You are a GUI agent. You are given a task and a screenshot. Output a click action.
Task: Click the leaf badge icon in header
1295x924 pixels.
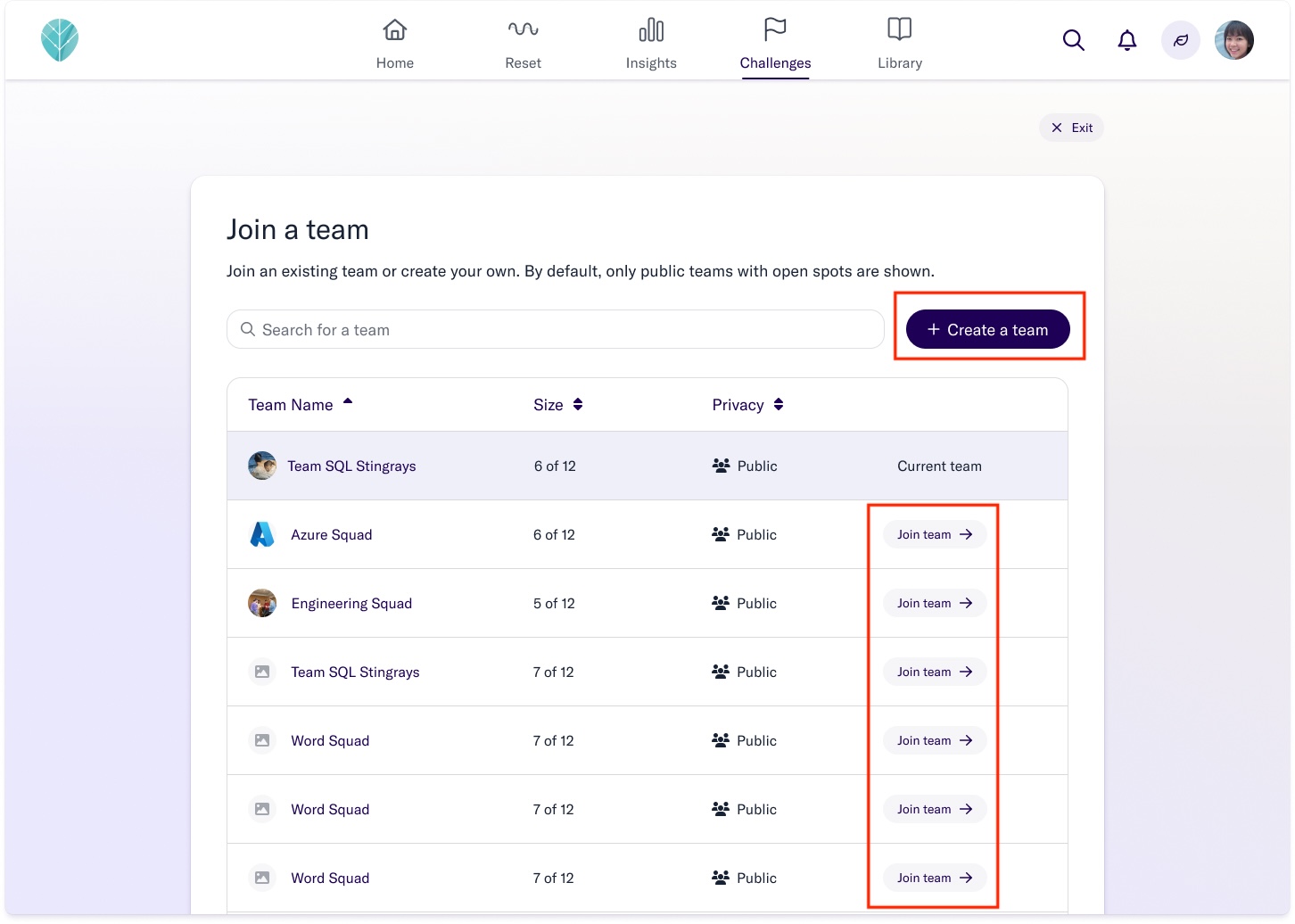[x=1181, y=40]
